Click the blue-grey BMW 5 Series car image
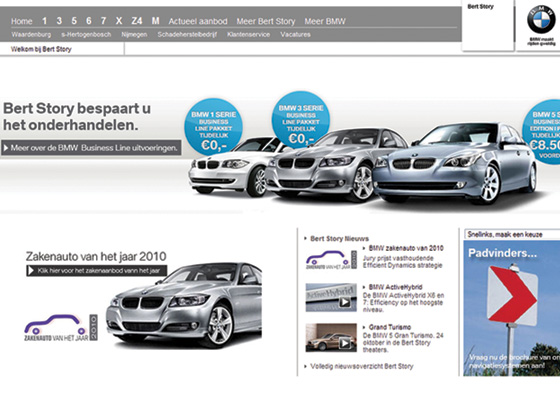The image size is (560, 420). pyautogui.click(x=455, y=164)
